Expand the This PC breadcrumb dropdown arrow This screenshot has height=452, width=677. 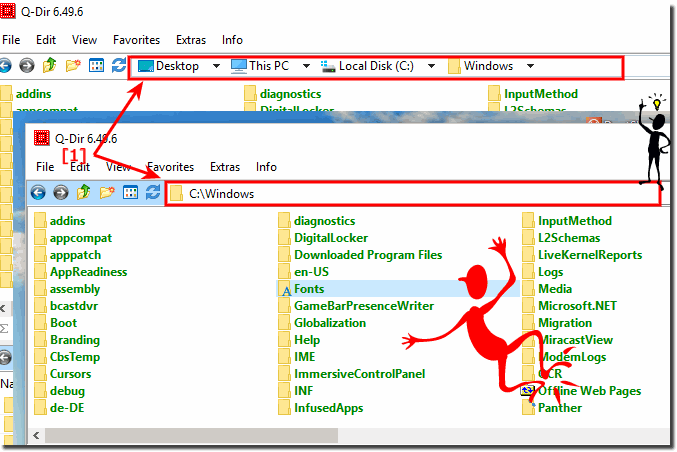click(x=306, y=66)
